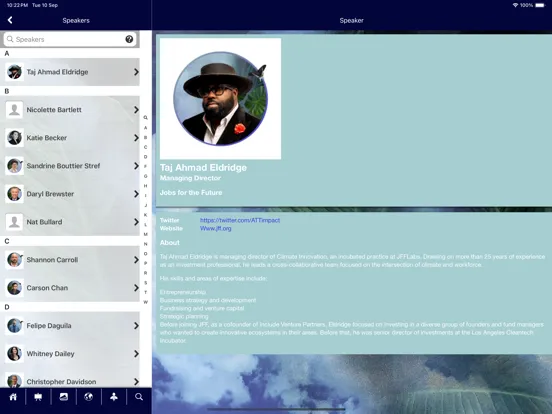Image resolution: width=552 pixels, height=414 pixels.
Task: Tap the Wi-Fi indicator in status bar
Action: (515, 5)
